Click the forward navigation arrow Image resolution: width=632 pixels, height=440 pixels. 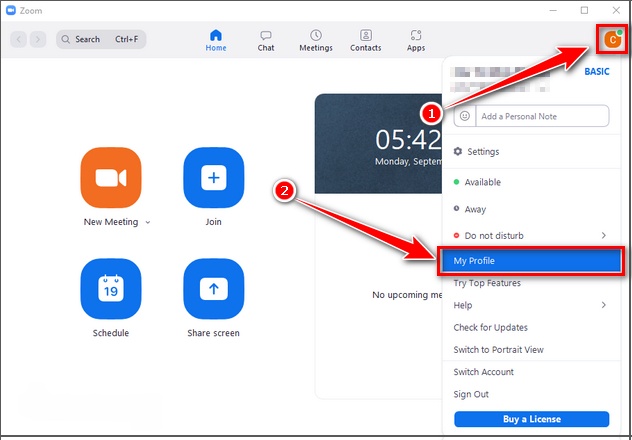pyautogui.click(x=38, y=39)
